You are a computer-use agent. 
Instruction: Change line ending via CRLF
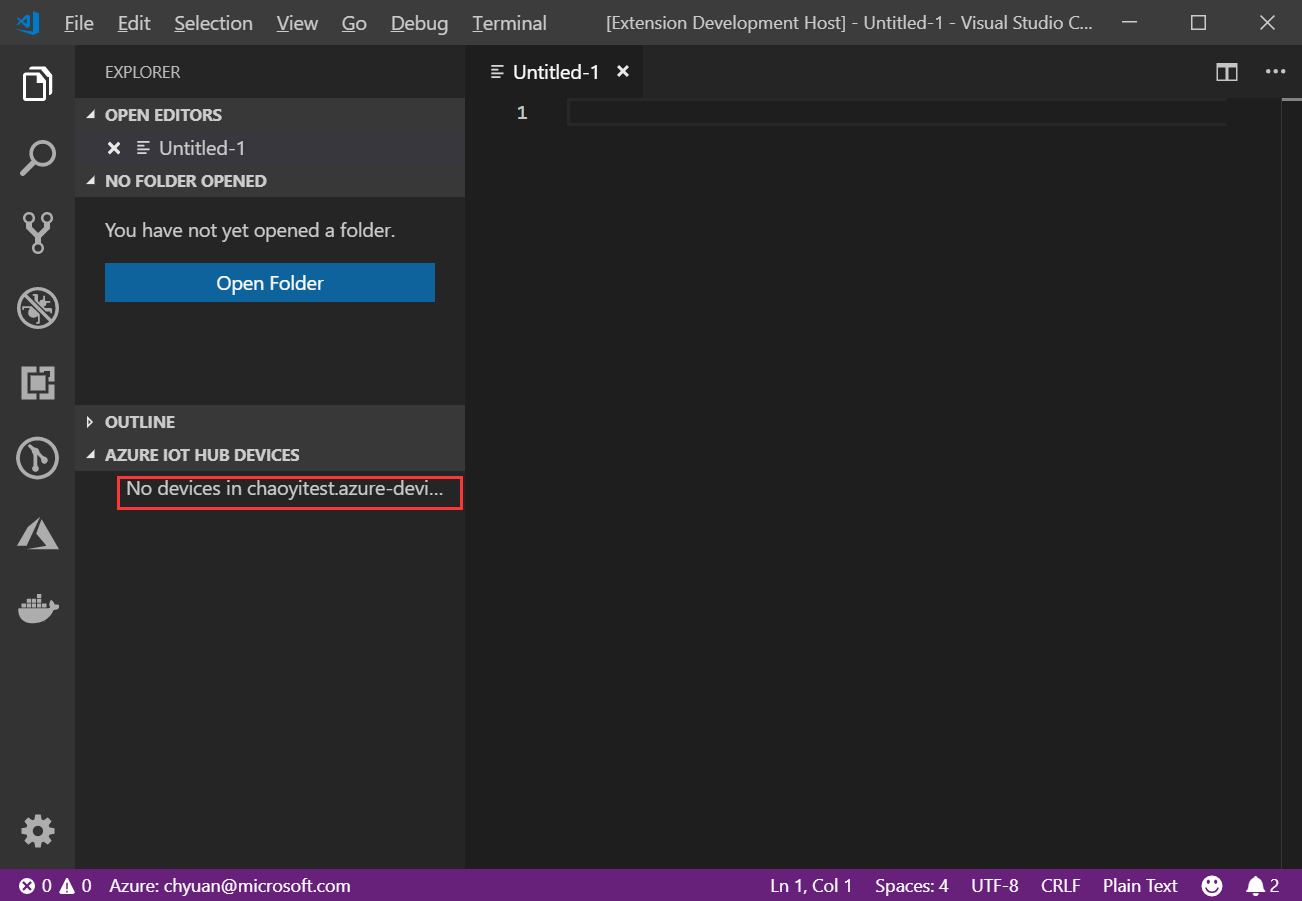tap(1060, 885)
